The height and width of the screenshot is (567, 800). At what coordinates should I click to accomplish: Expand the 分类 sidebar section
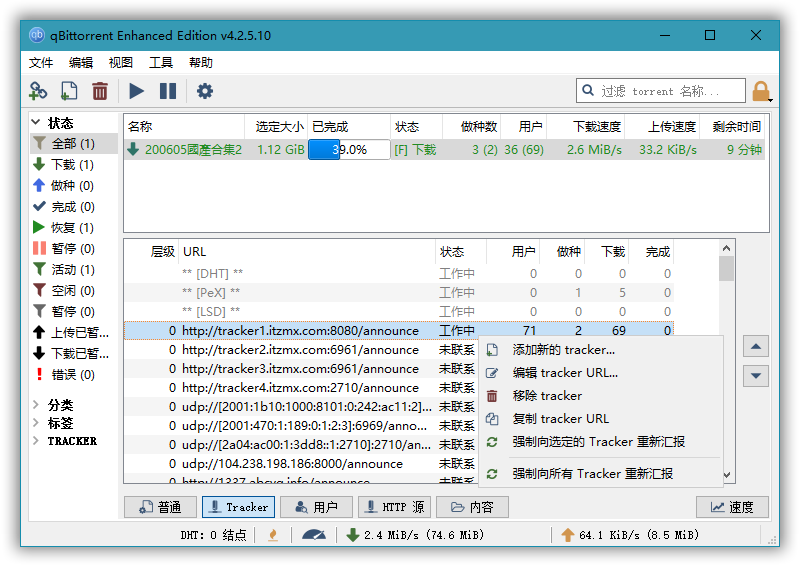pos(38,405)
